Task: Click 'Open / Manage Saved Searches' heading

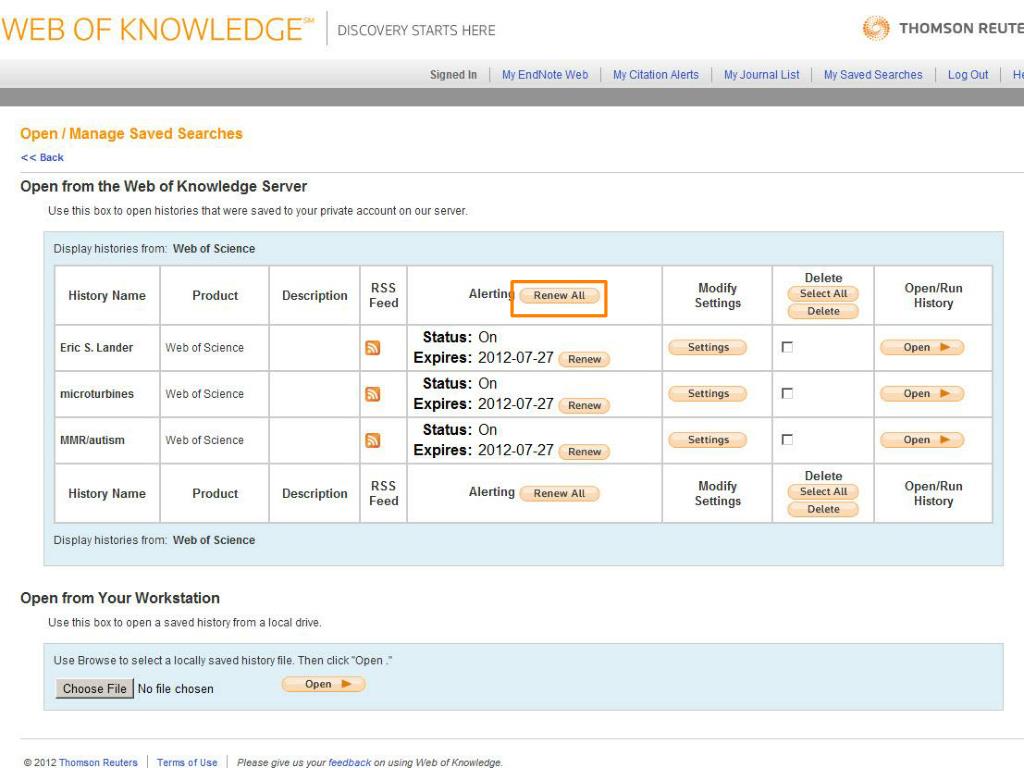Action: 131,134
